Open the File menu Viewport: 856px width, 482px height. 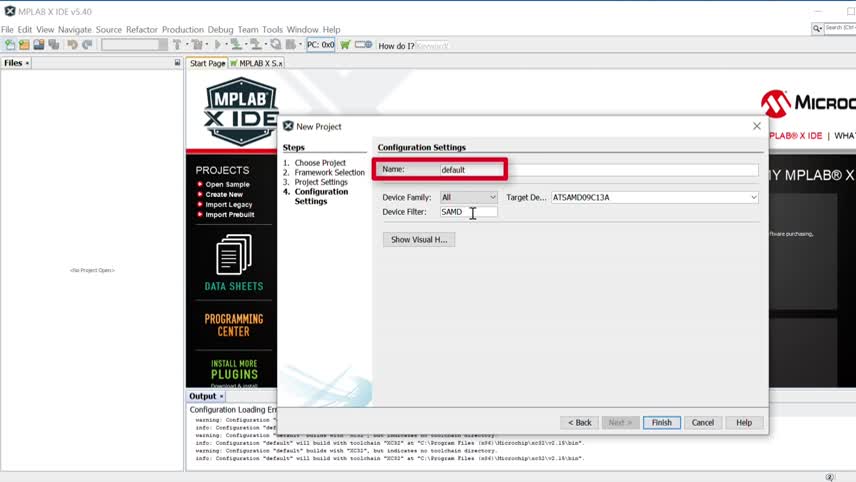[7, 29]
